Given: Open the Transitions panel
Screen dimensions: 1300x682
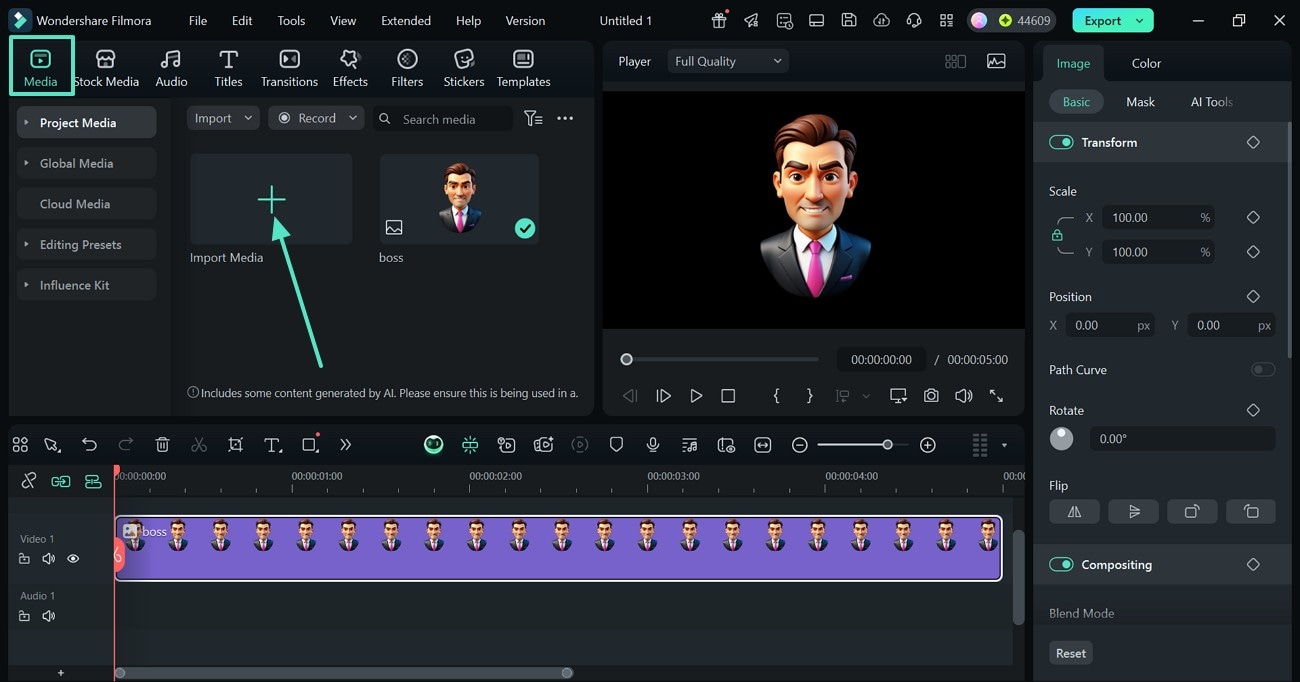Looking at the screenshot, I should click(289, 67).
